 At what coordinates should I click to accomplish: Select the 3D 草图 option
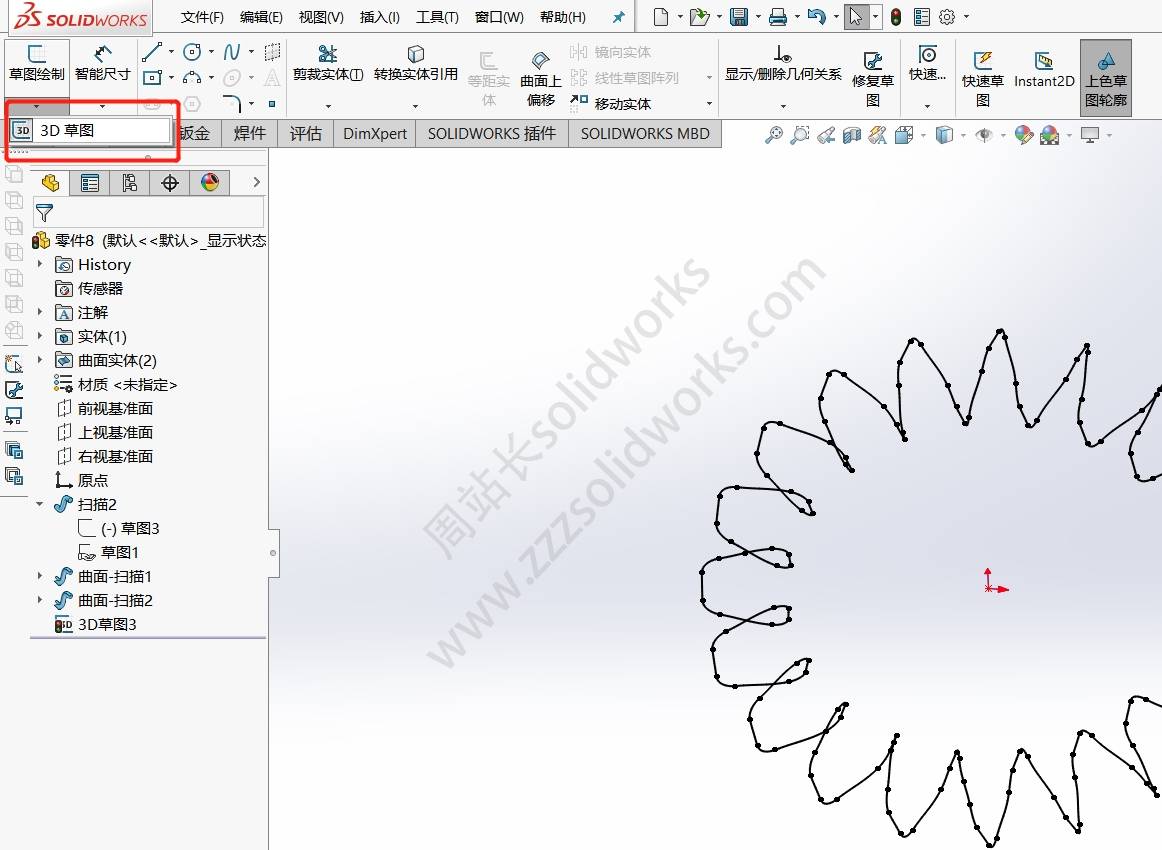pos(86,130)
